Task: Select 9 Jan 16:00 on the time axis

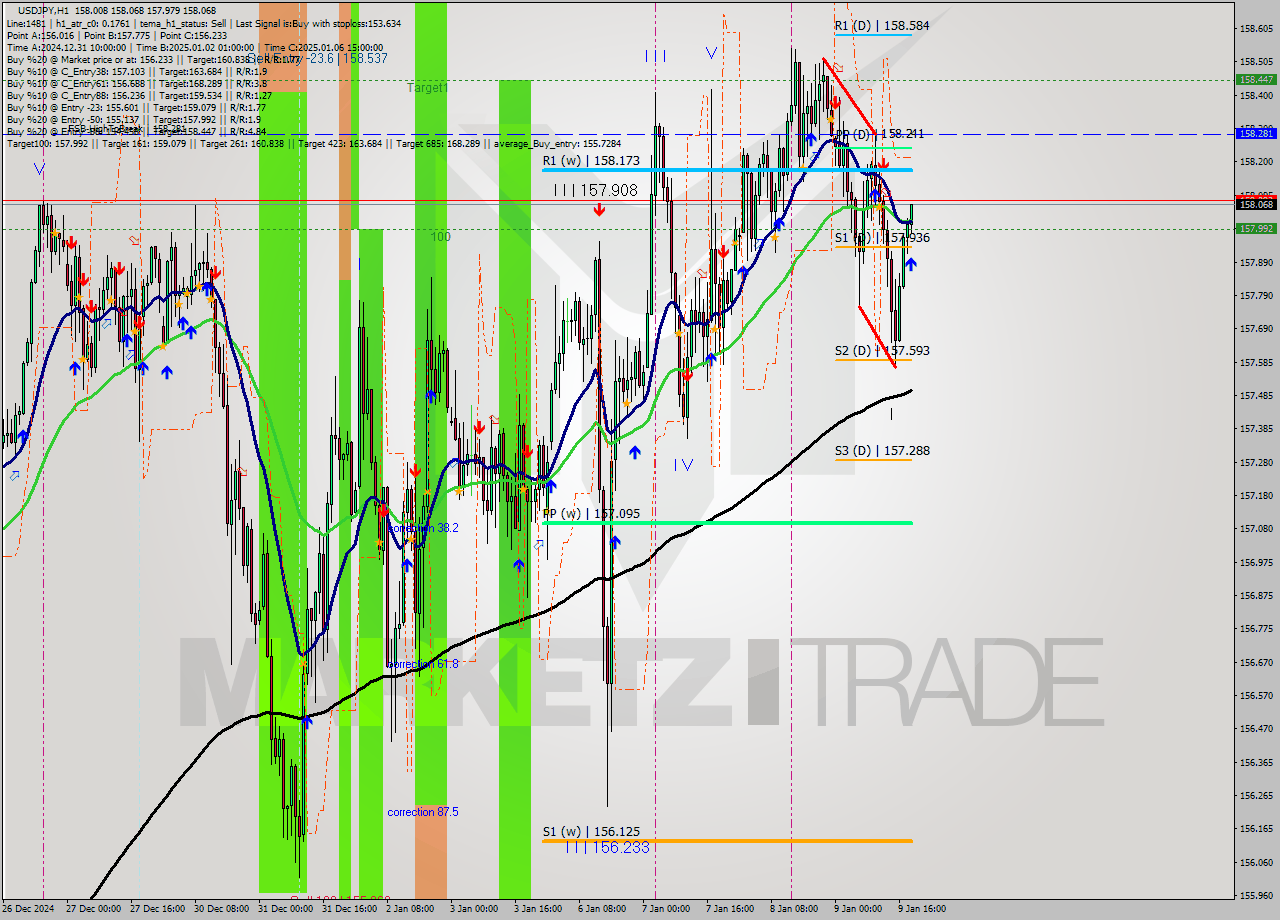Action: pyautogui.click(x=921, y=909)
